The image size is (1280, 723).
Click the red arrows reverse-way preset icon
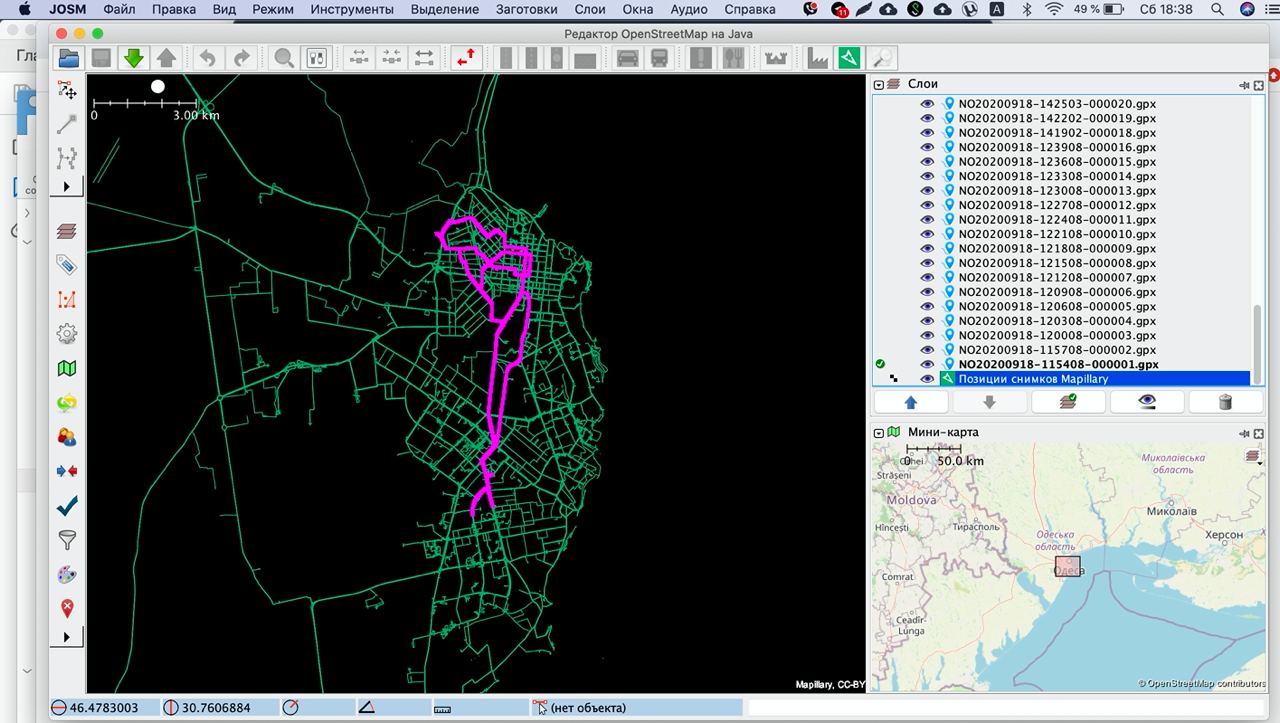[x=465, y=58]
